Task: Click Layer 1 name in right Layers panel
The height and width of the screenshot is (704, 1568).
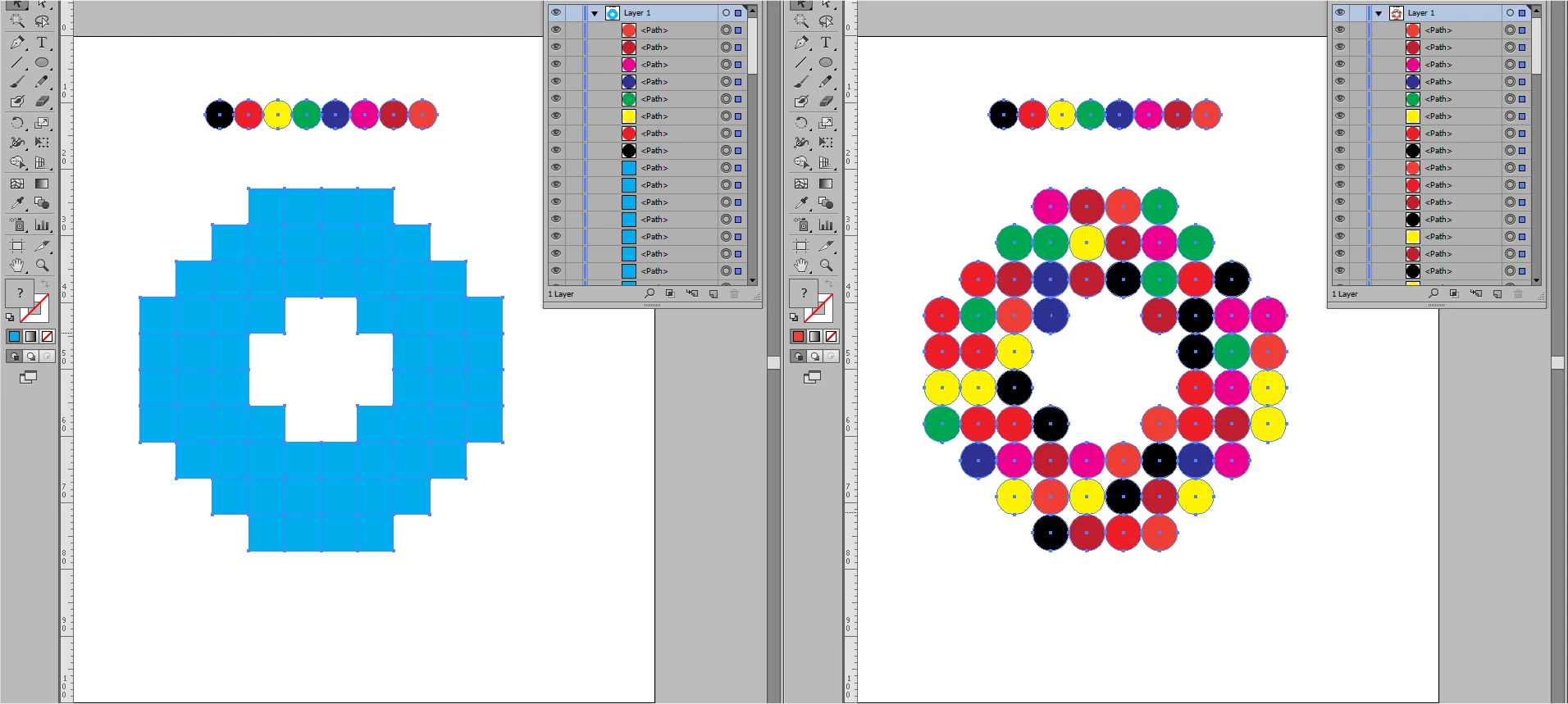Action: (x=1421, y=13)
